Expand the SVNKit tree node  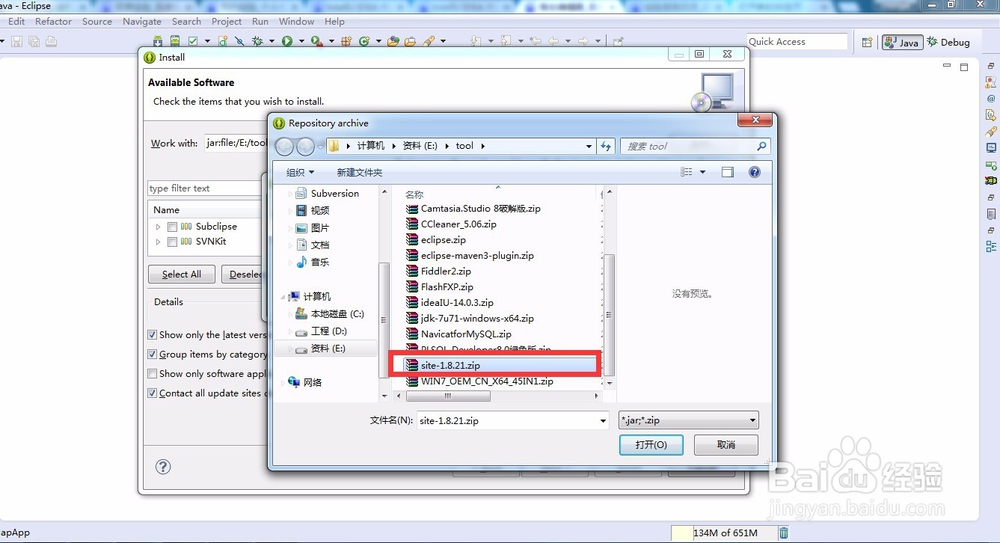(x=158, y=242)
